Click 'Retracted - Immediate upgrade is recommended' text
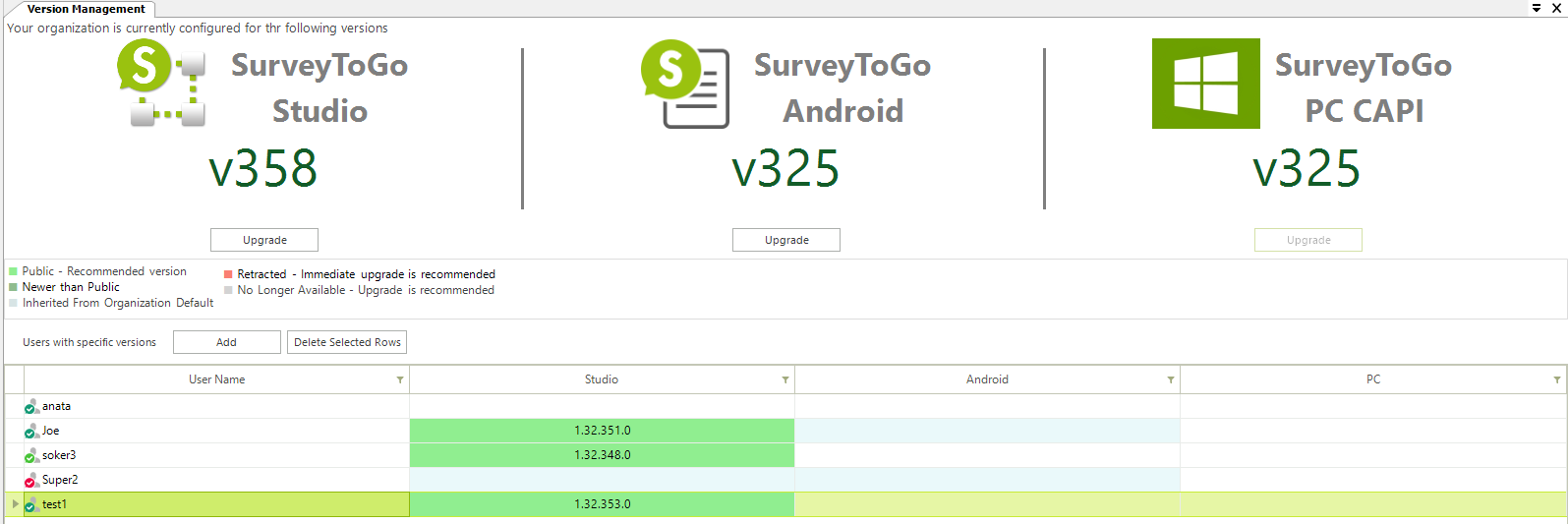Image resolution: width=1568 pixels, height=524 pixels. [366, 274]
